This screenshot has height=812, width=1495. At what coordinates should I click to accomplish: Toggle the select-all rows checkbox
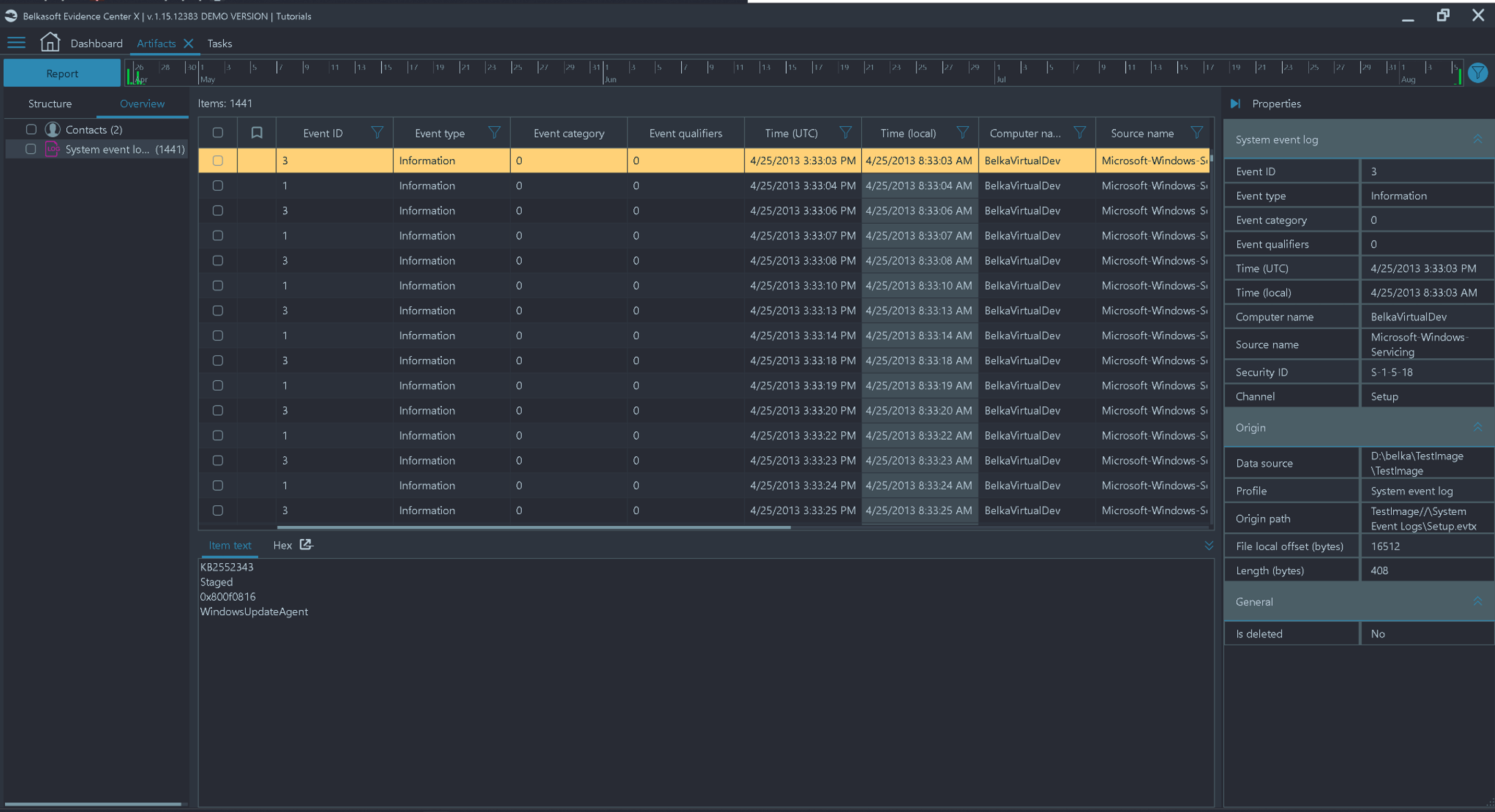click(218, 133)
